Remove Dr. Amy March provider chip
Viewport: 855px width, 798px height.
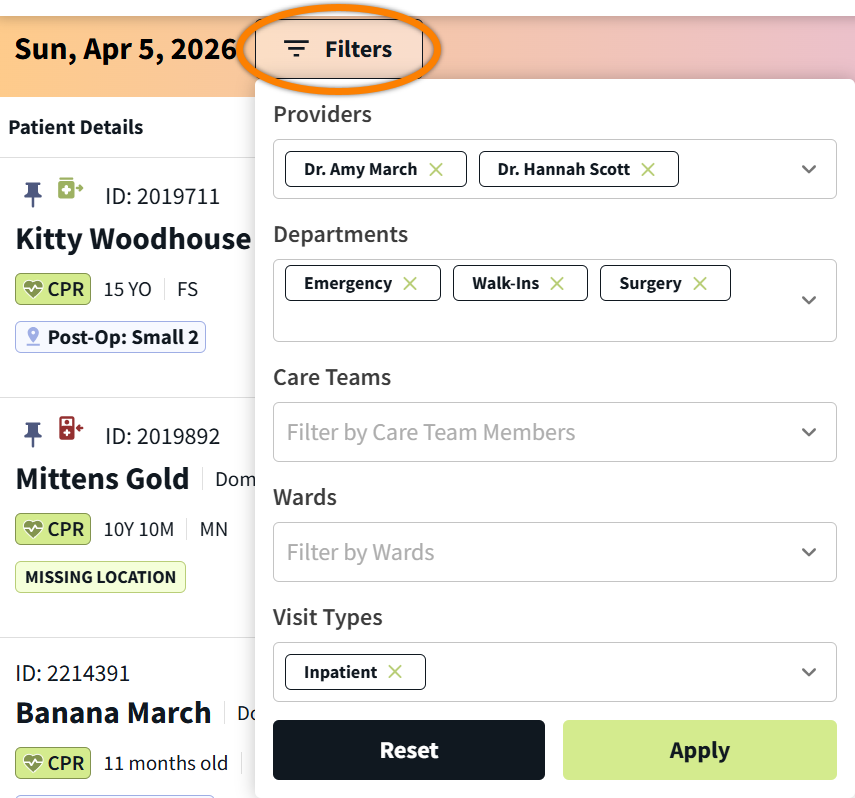(x=436, y=169)
